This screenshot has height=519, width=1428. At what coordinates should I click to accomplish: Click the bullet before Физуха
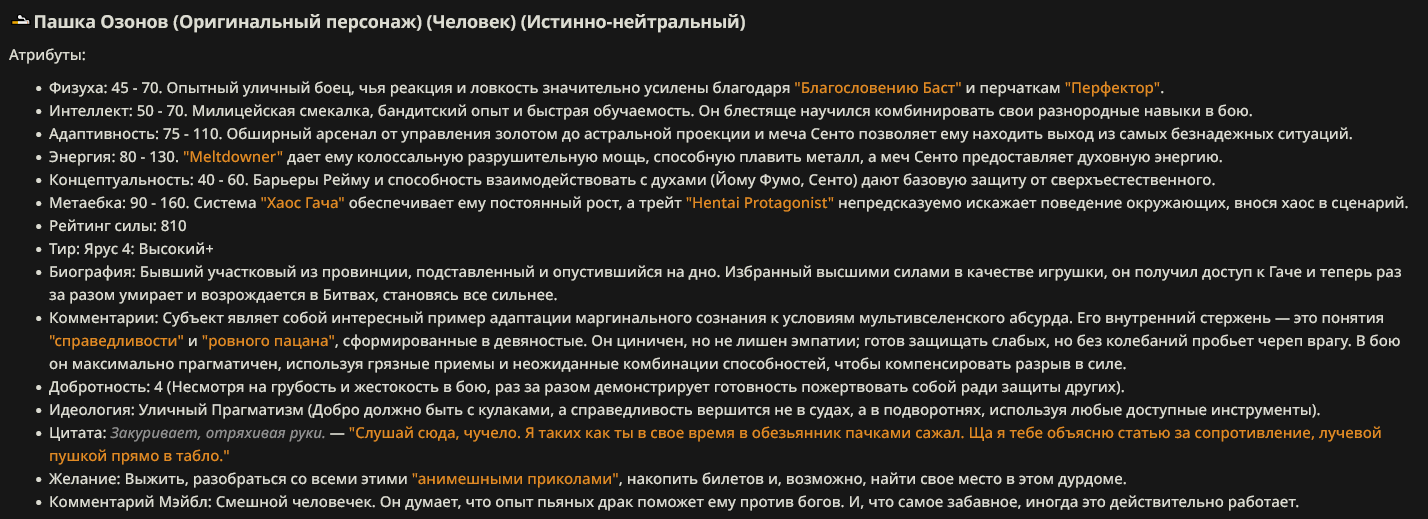[x=39, y=88]
